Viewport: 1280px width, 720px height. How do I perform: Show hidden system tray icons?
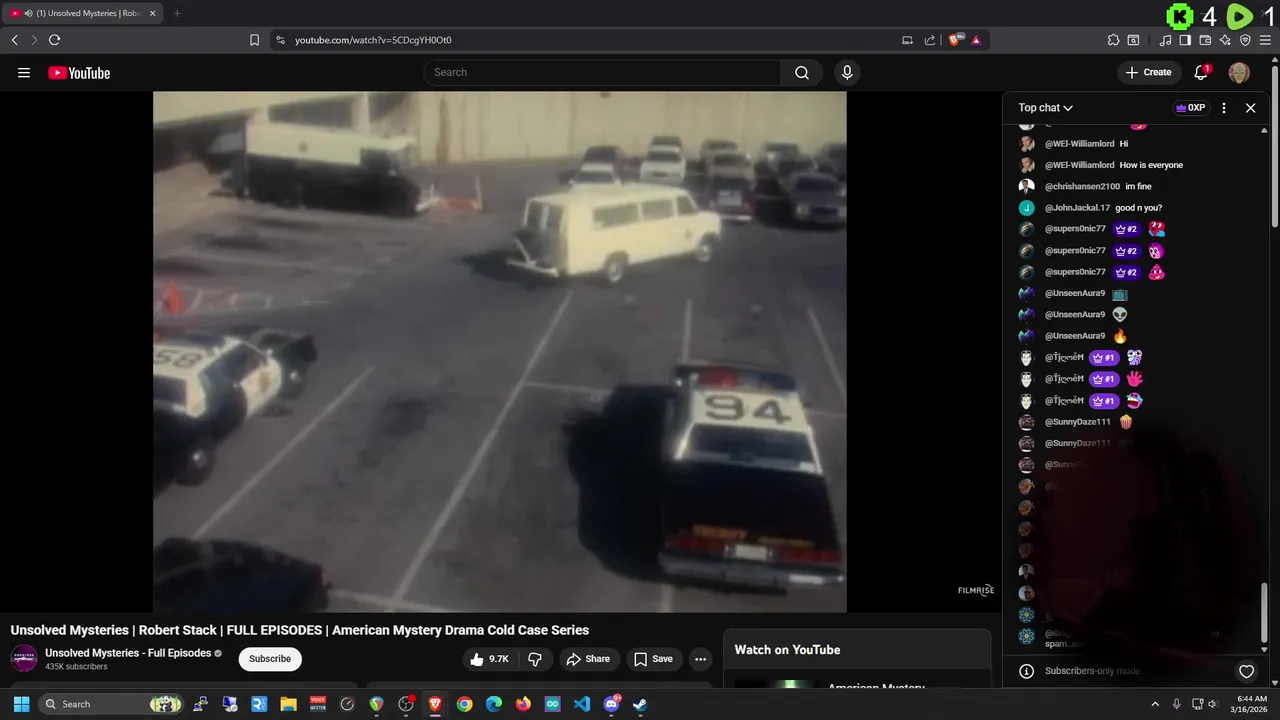[1155, 704]
